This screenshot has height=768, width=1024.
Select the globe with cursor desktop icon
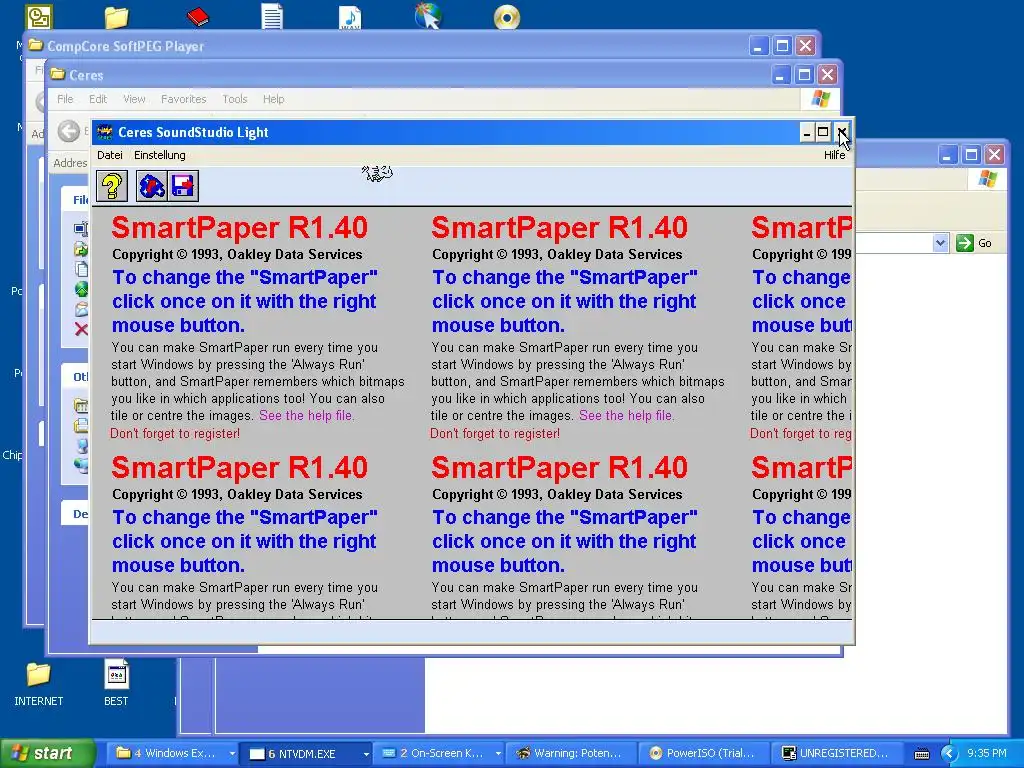pos(428,16)
